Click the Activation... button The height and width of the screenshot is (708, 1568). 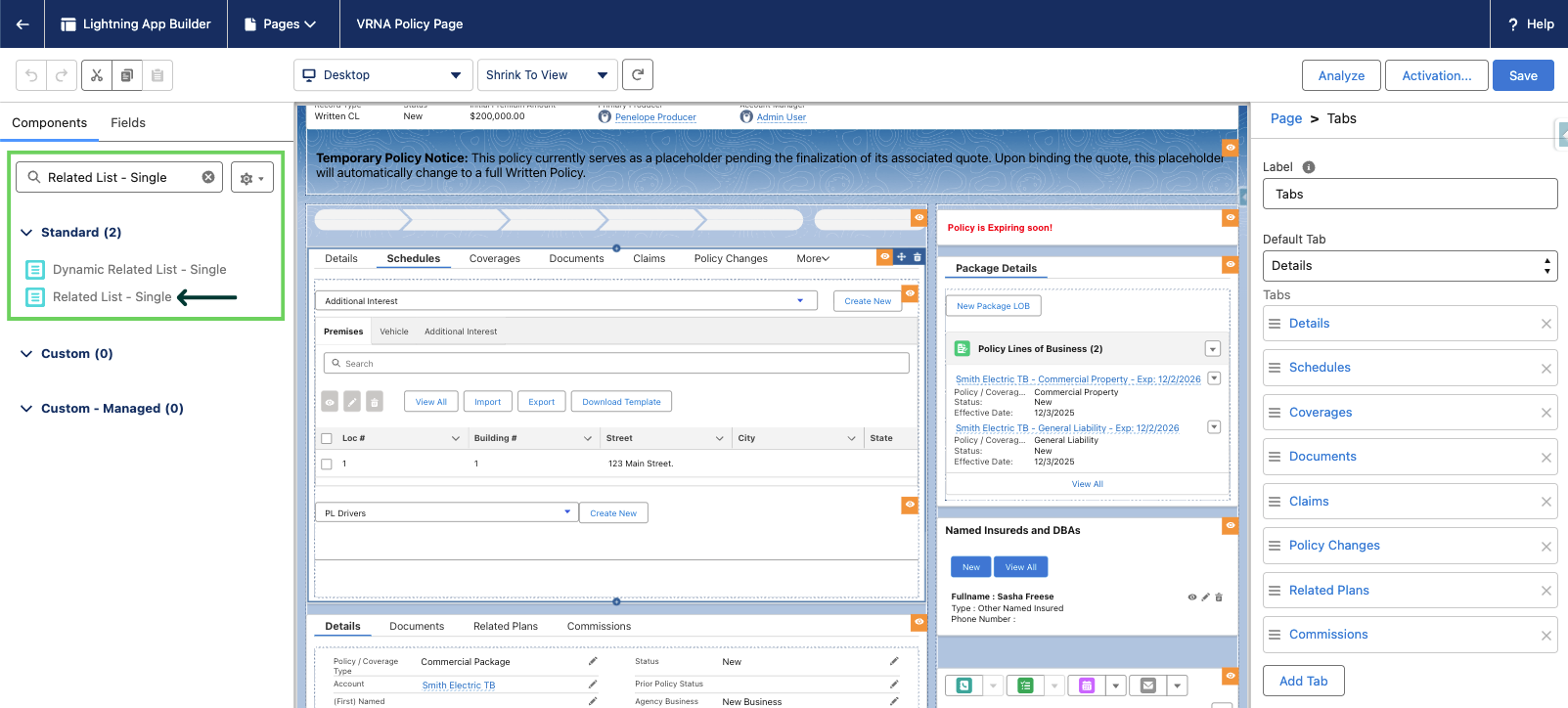tap(1437, 75)
